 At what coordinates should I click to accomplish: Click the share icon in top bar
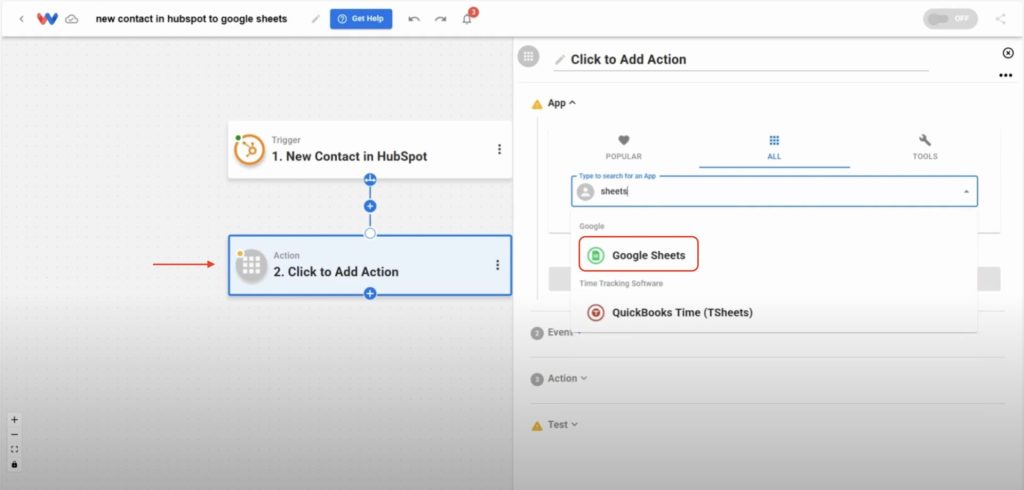point(1000,19)
